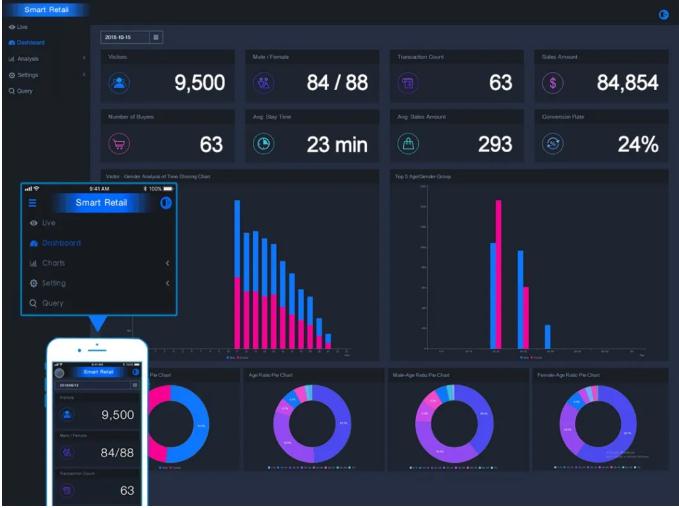Toggle the theme icon on the phone screen

(x=136, y=372)
